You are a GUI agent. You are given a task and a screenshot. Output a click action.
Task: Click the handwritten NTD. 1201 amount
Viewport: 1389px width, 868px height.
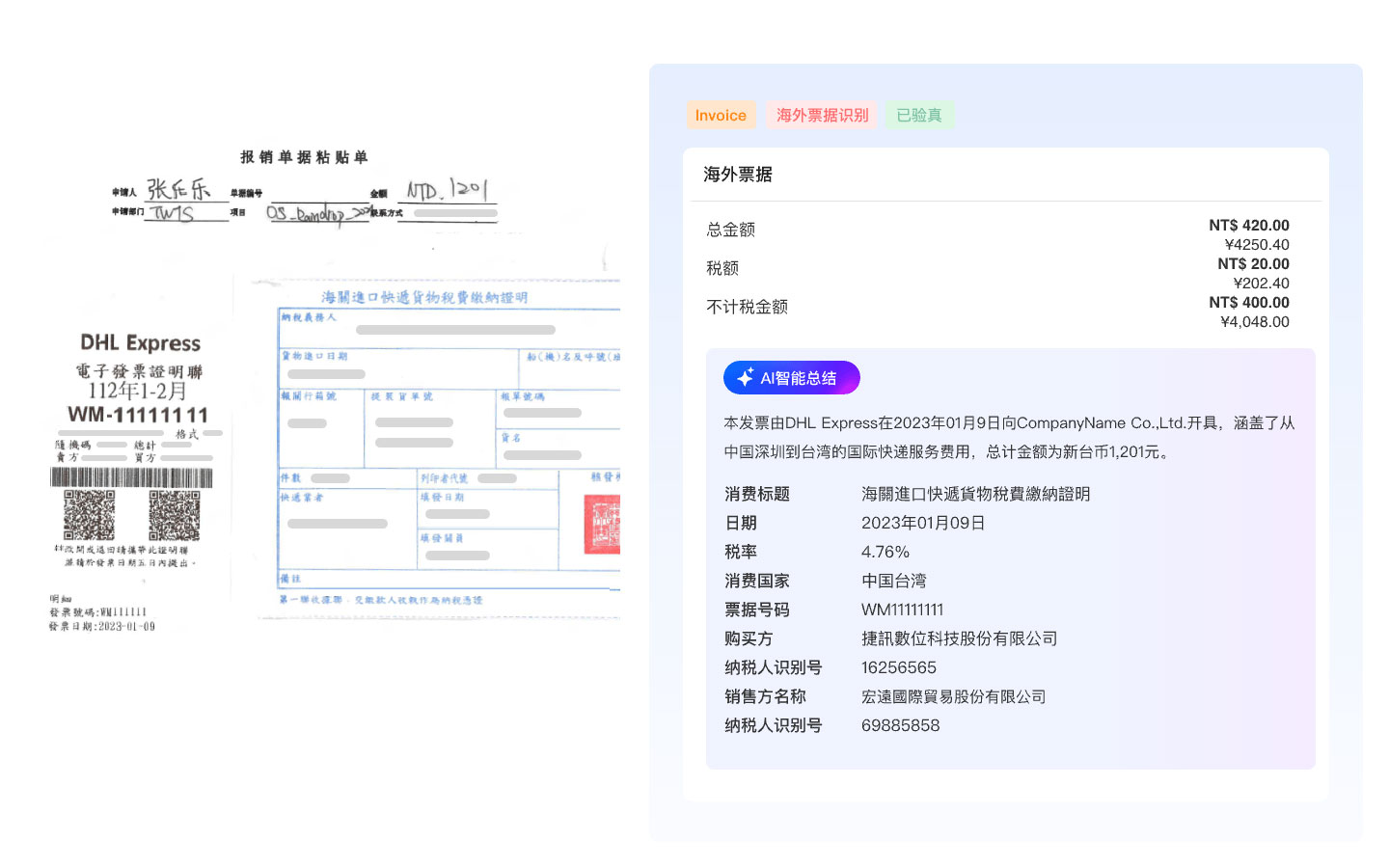pos(447,189)
